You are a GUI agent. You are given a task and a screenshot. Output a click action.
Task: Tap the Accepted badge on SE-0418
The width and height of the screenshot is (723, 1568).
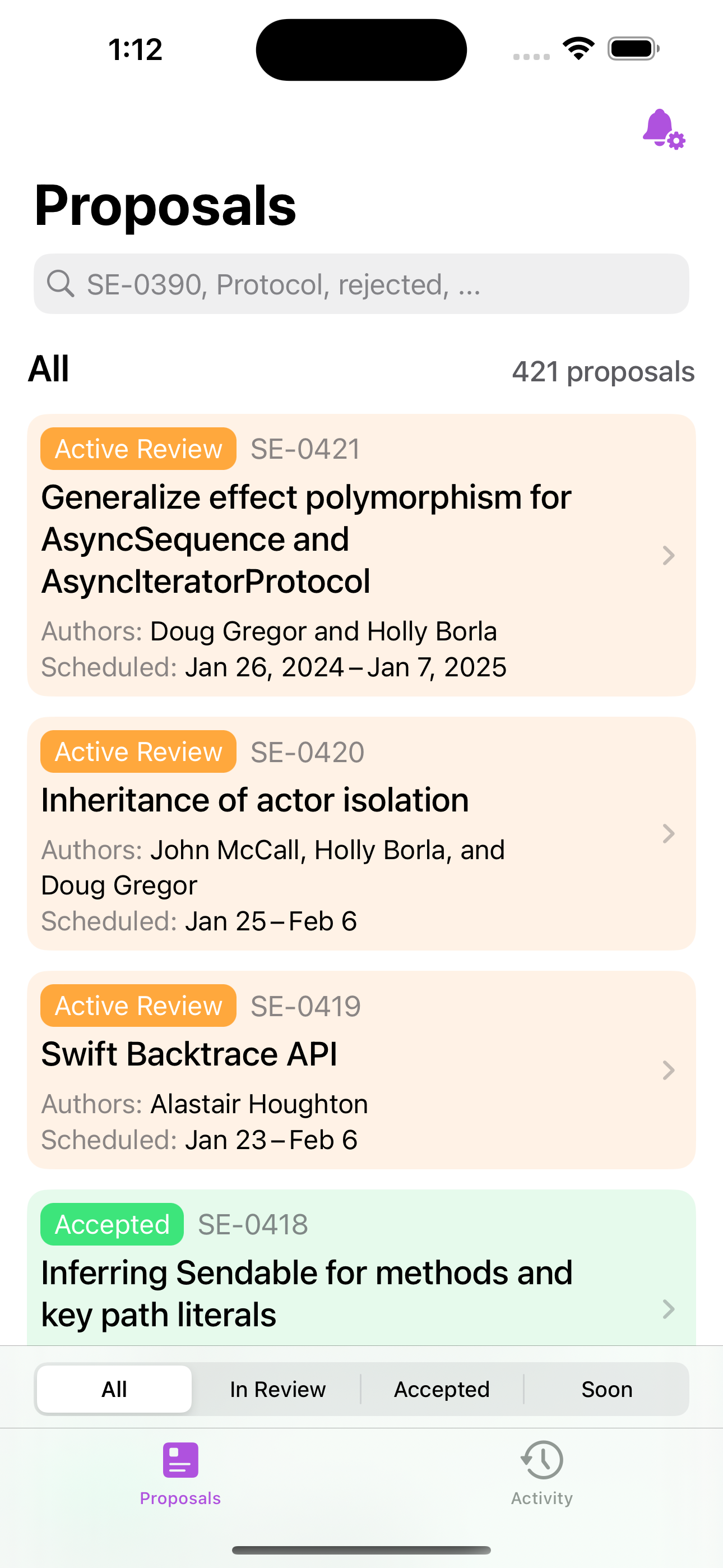click(x=112, y=1224)
